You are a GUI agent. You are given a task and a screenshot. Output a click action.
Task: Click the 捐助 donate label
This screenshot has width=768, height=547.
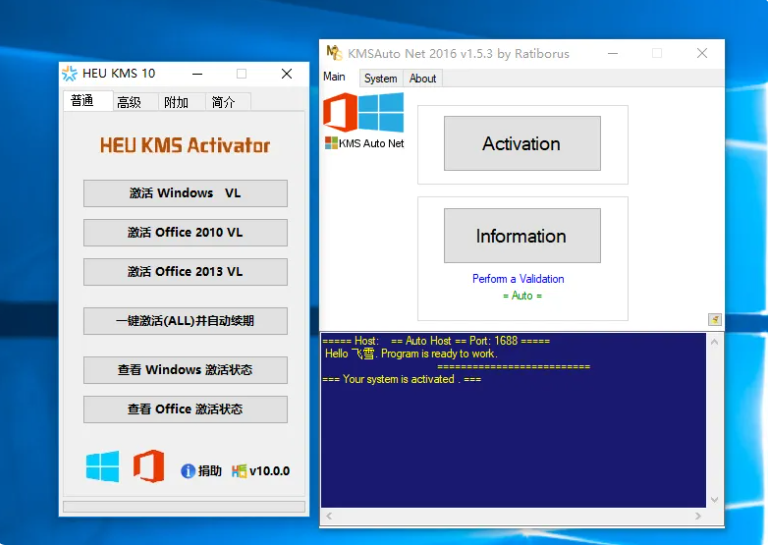(x=210, y=471)
